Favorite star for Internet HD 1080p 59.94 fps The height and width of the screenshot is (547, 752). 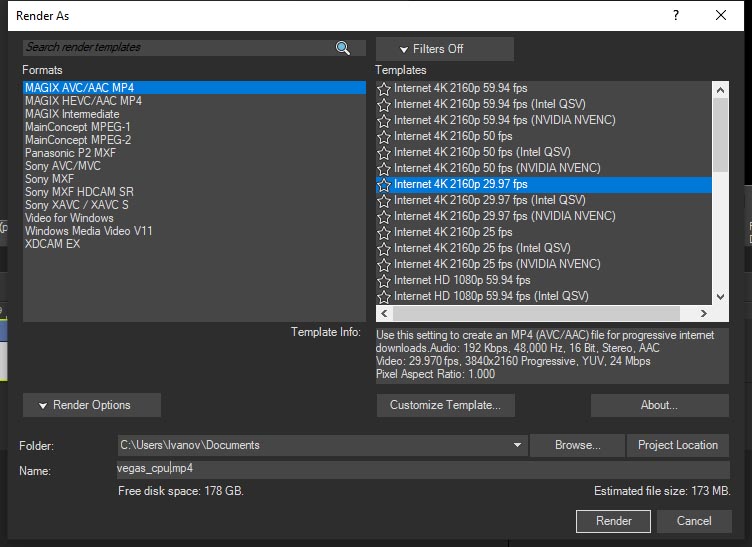(384, 280)
